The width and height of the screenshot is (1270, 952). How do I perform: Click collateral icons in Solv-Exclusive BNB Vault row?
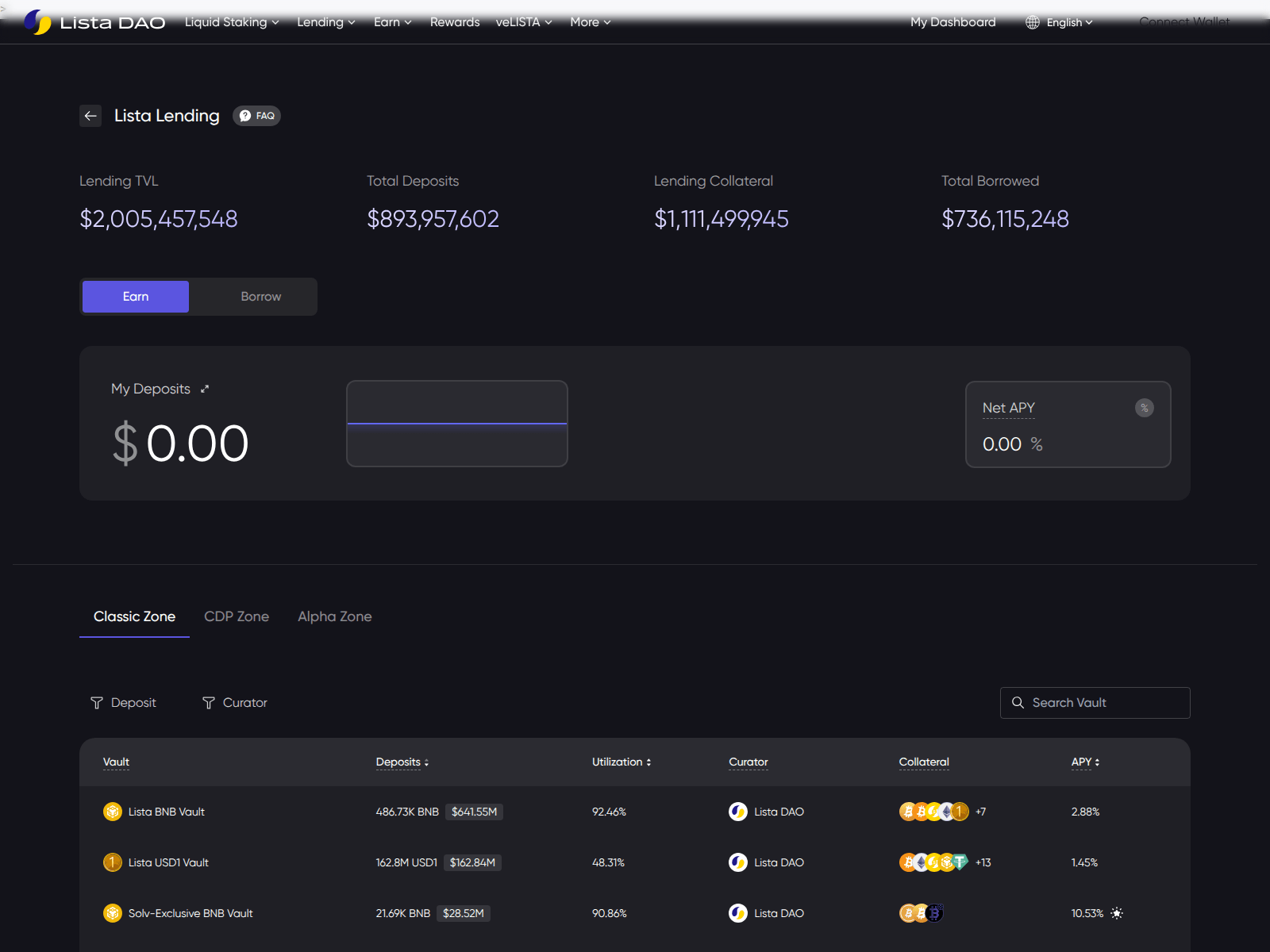921,913
